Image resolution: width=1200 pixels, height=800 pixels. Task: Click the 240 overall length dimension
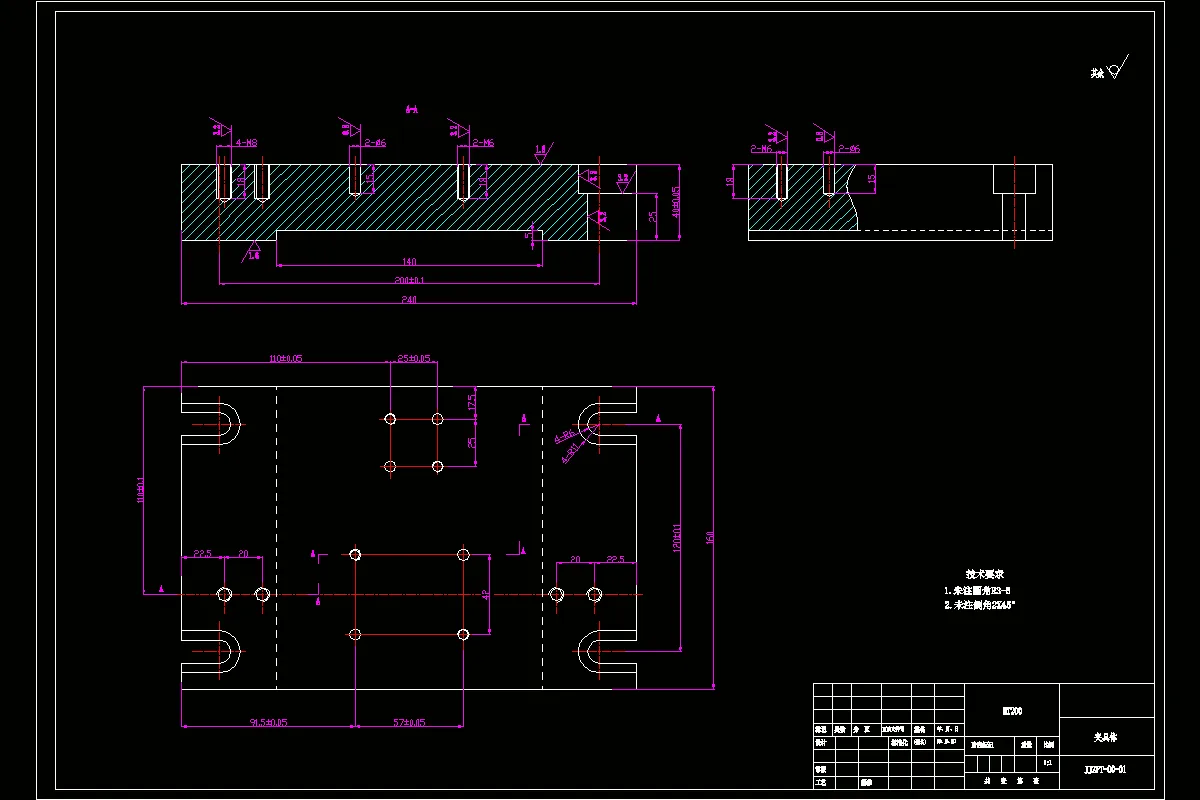(409, 299)
